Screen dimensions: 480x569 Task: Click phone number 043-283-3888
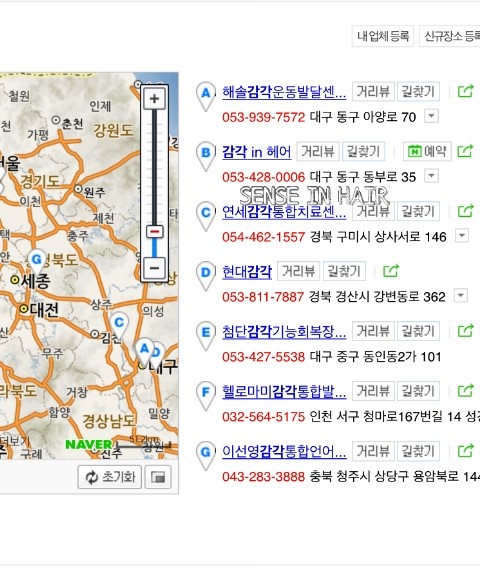263,476
